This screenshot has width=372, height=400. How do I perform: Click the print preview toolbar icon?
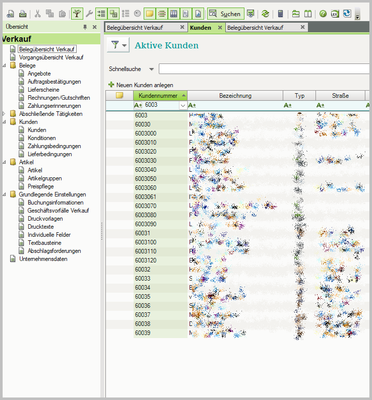click(11, 14)
